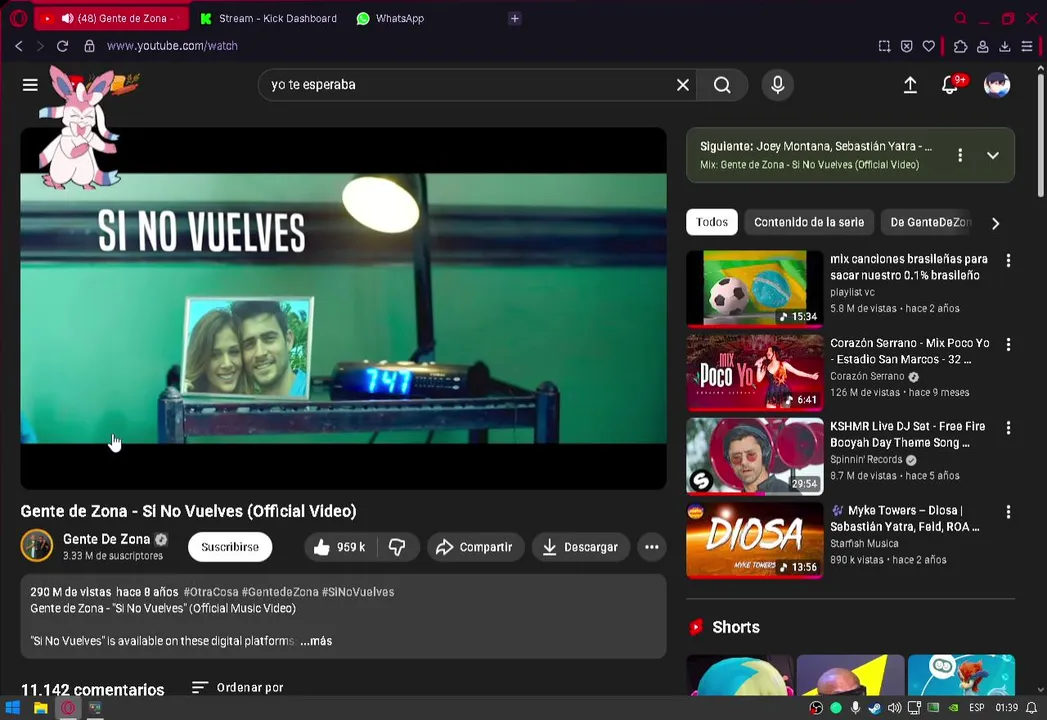This screenshot has width=1047, height=720.
Task: Open the Ordenar por sort dropdown
Action: [x=237, y=687]
